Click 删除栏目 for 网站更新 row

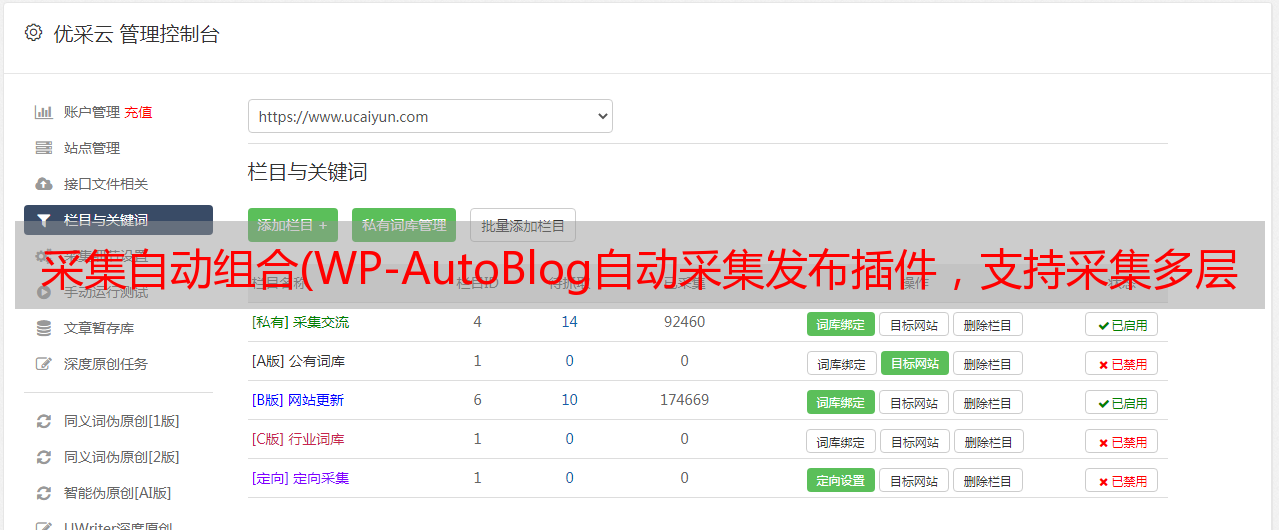987,402
